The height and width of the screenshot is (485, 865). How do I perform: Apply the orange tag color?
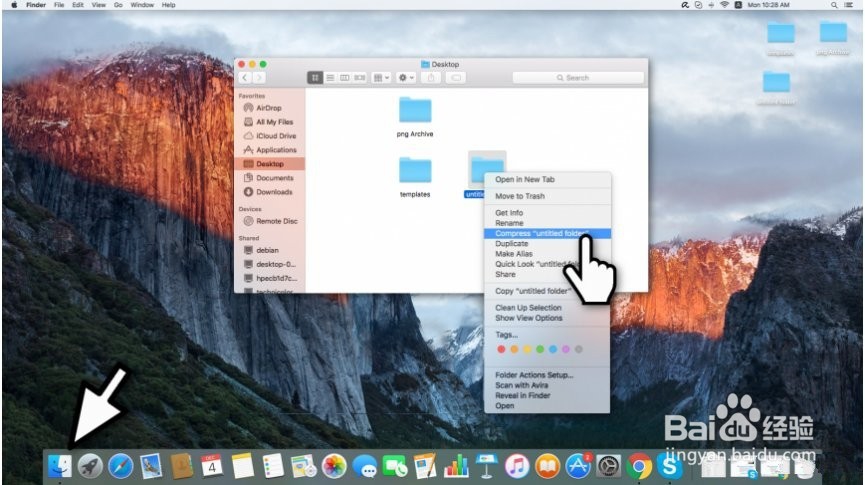(514, 349)
